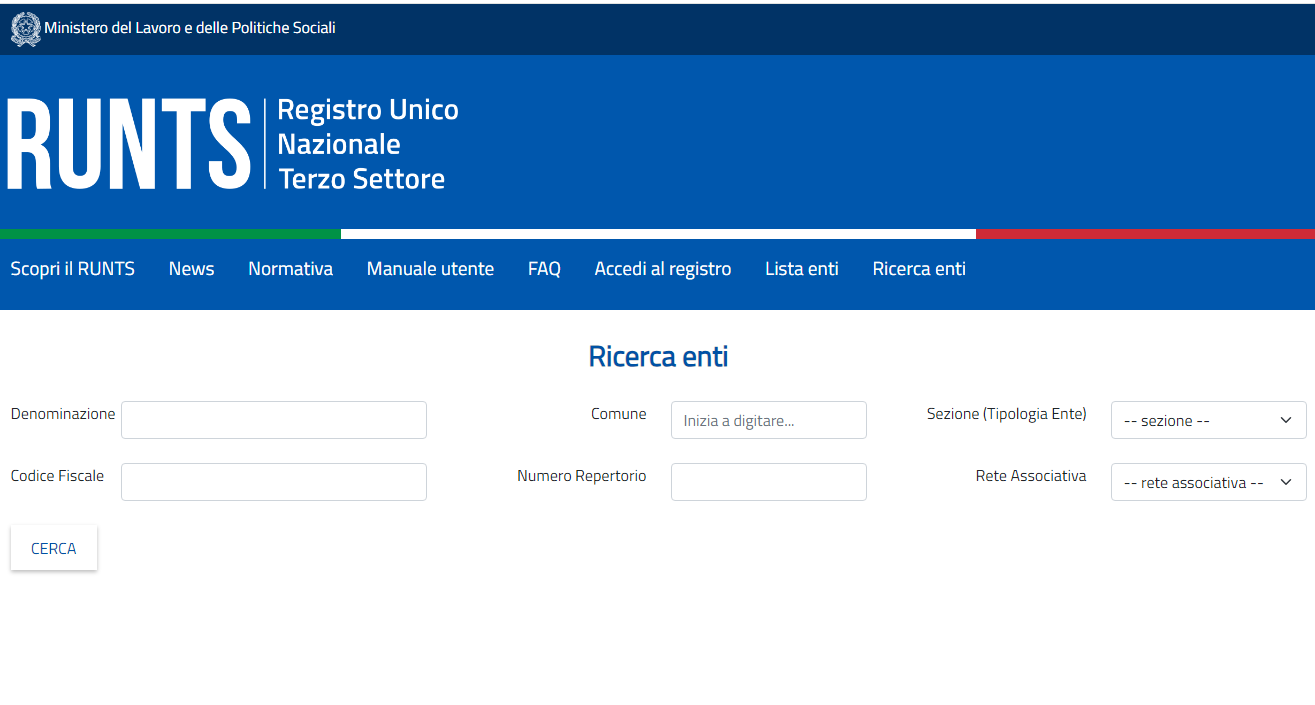The height and width of the screenshot is (705, 1315).
Task: Click the Rete Associativa label
Action: coord(1031,476)
